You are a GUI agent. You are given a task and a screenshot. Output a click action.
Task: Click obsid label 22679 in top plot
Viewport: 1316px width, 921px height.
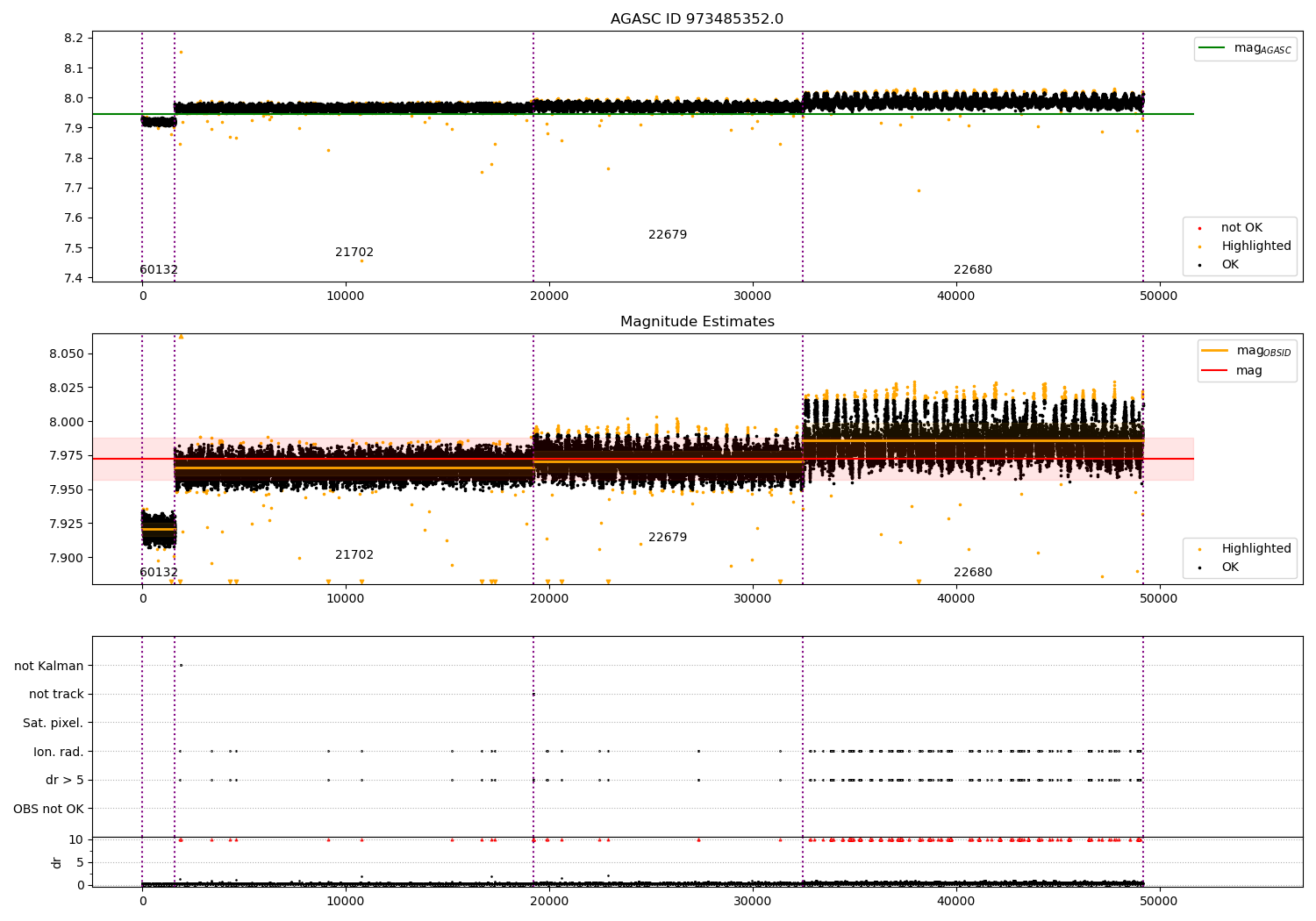point(668,235)
